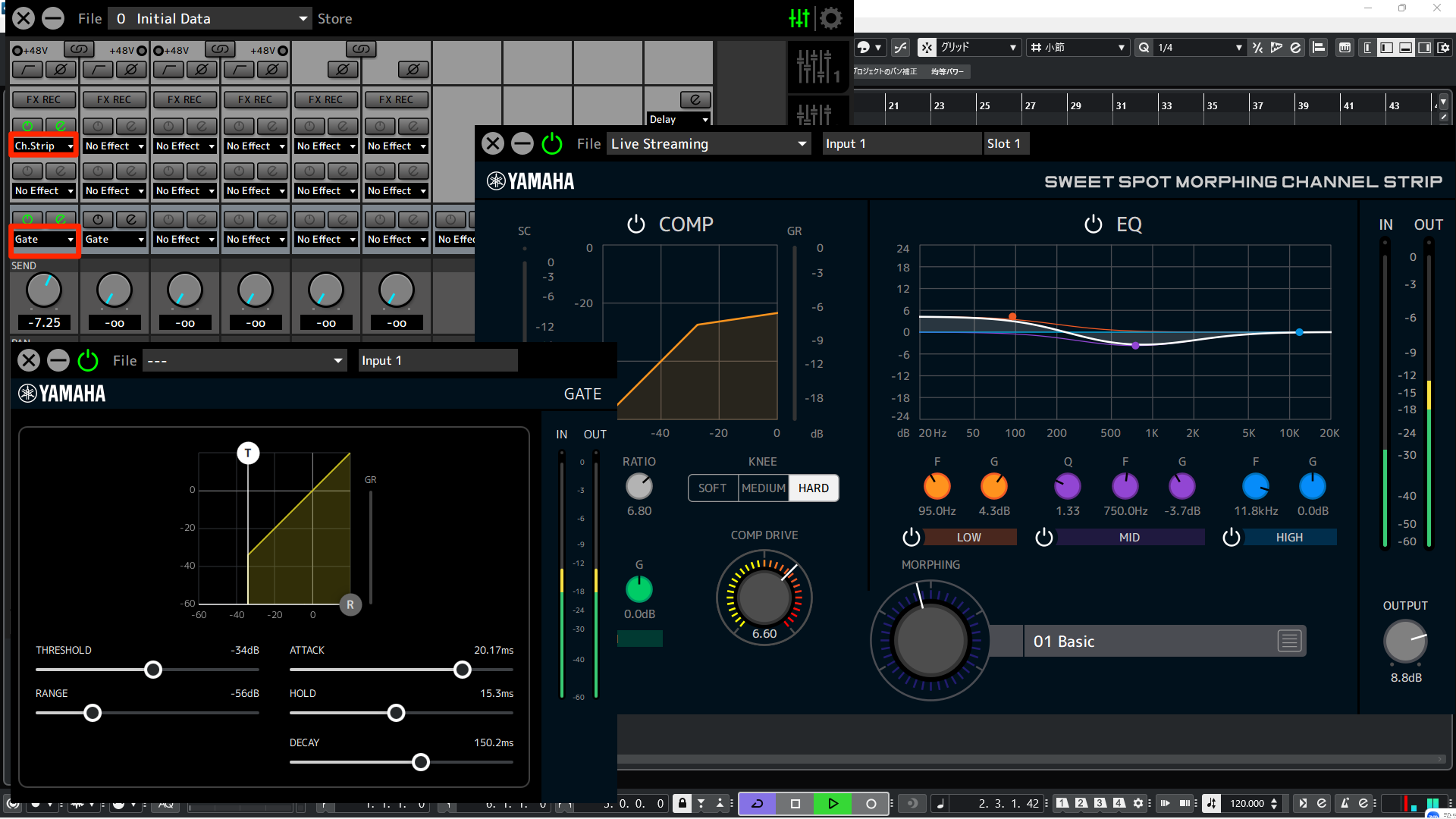Select the SOFT knee option
This screenshot has width=1456, height=819.
(712, 488)
